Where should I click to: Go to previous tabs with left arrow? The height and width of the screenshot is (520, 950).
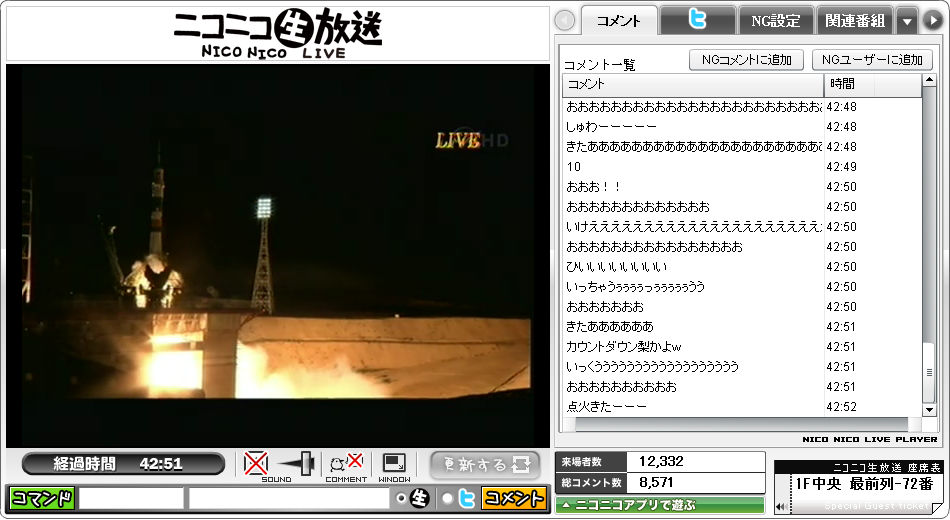point(565,21)
